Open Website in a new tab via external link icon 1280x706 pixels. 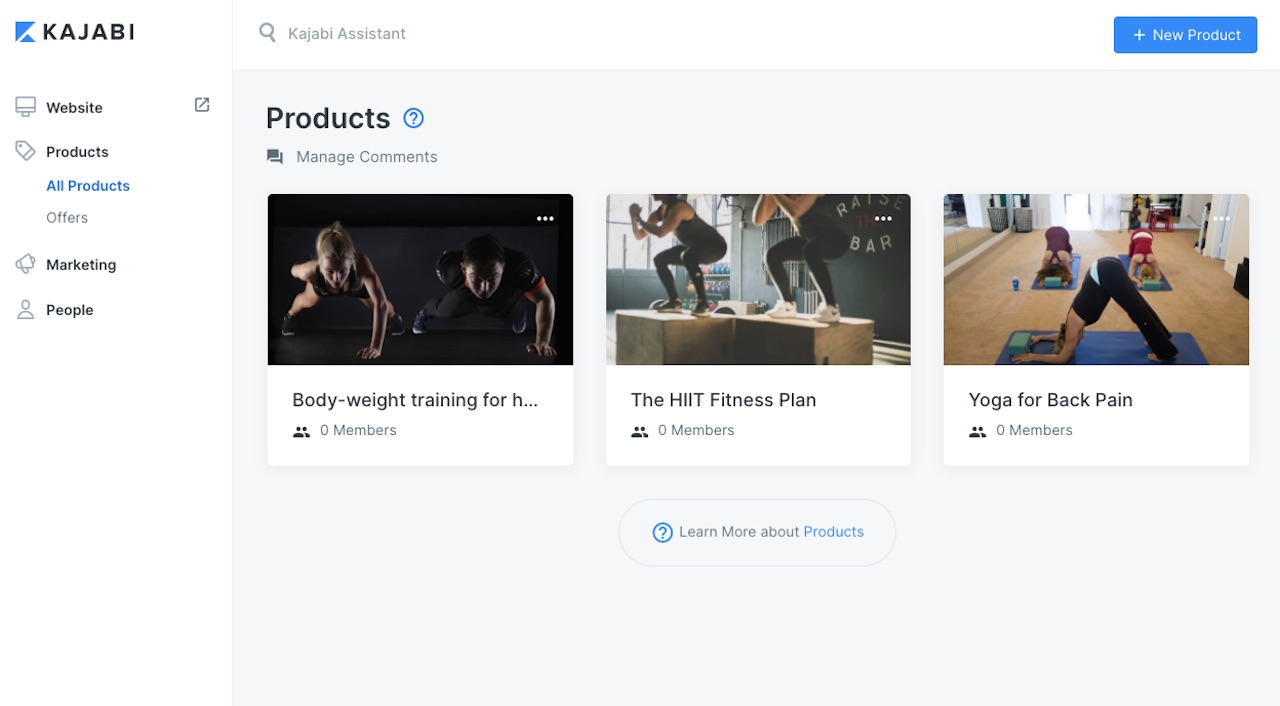point(202,104)
